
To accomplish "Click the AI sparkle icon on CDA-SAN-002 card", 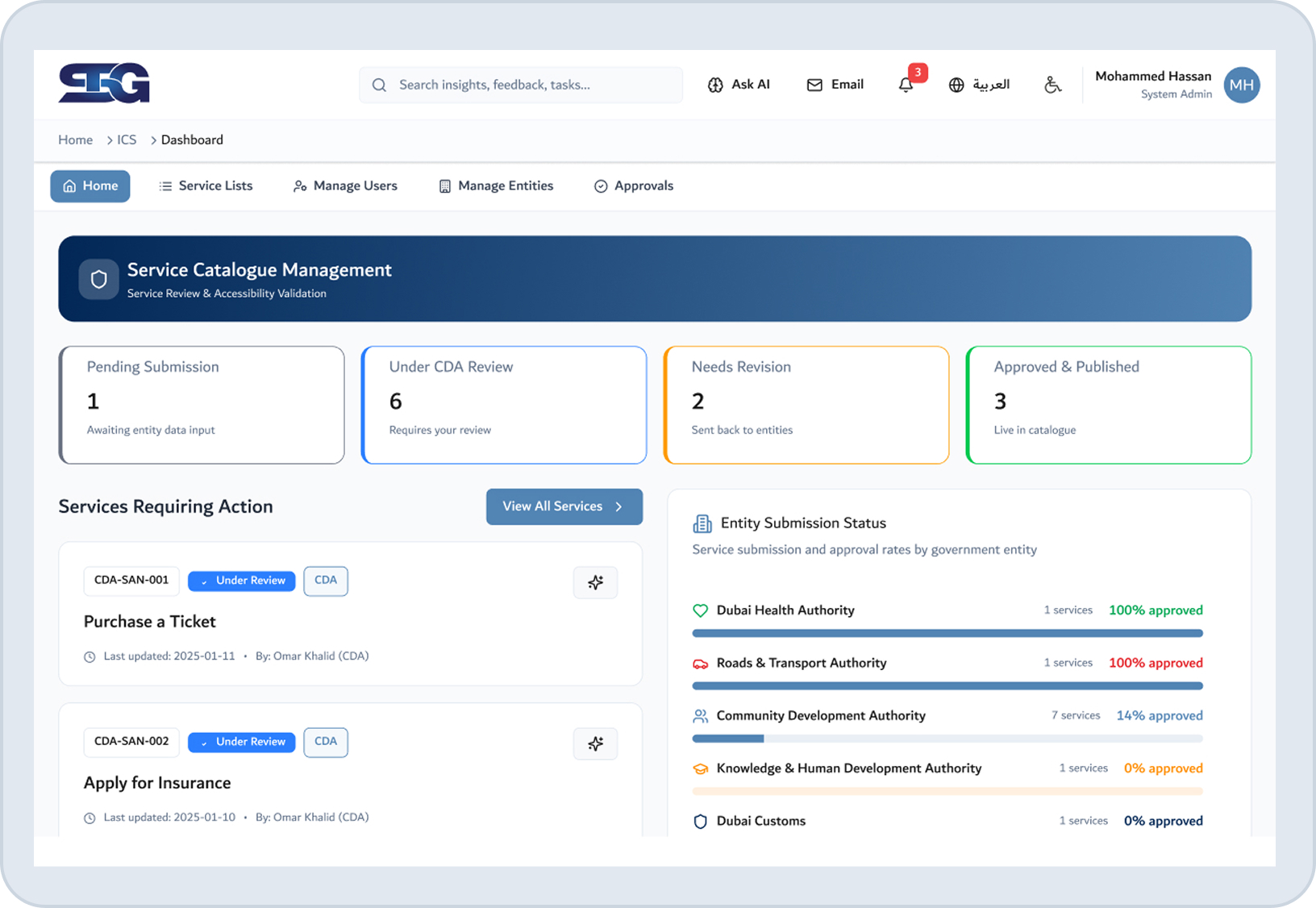I will pos(595,743).
